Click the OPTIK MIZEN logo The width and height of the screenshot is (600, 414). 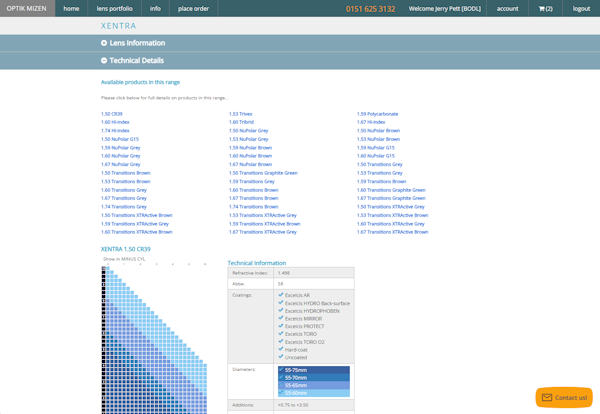pos(27,8)
